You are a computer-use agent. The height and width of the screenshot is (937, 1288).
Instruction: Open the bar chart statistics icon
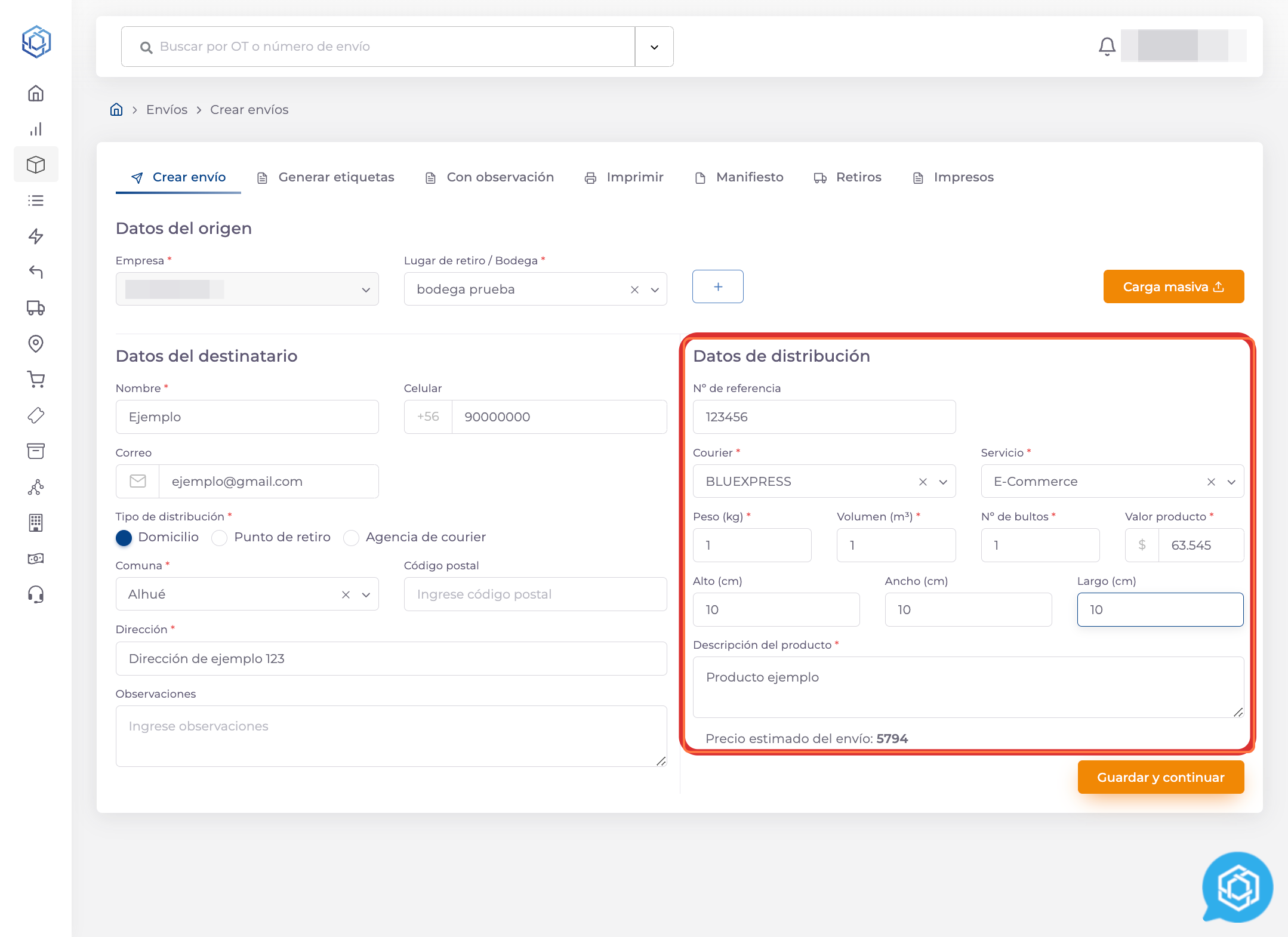pyautogui.click(x=36, y=130)
